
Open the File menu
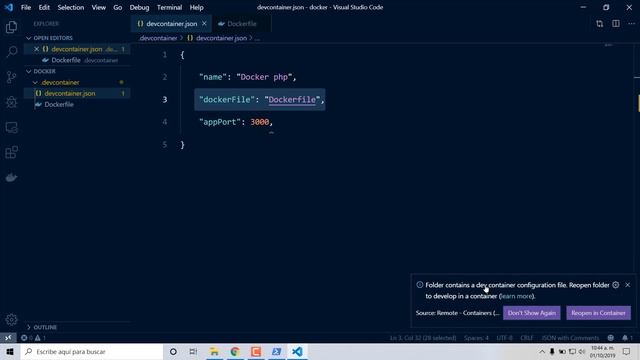26,7
